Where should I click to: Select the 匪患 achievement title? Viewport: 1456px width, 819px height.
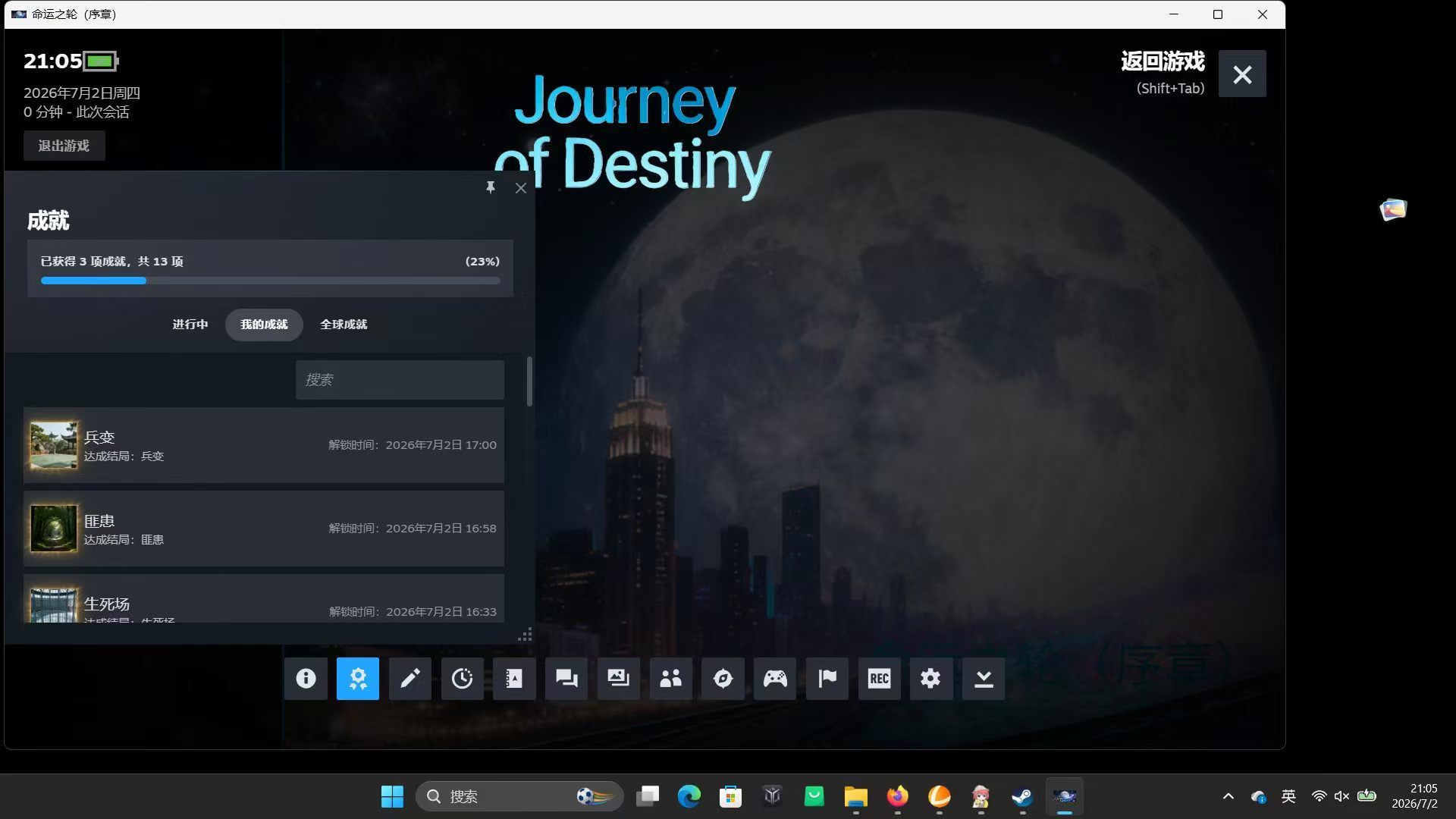click(99, 521)
